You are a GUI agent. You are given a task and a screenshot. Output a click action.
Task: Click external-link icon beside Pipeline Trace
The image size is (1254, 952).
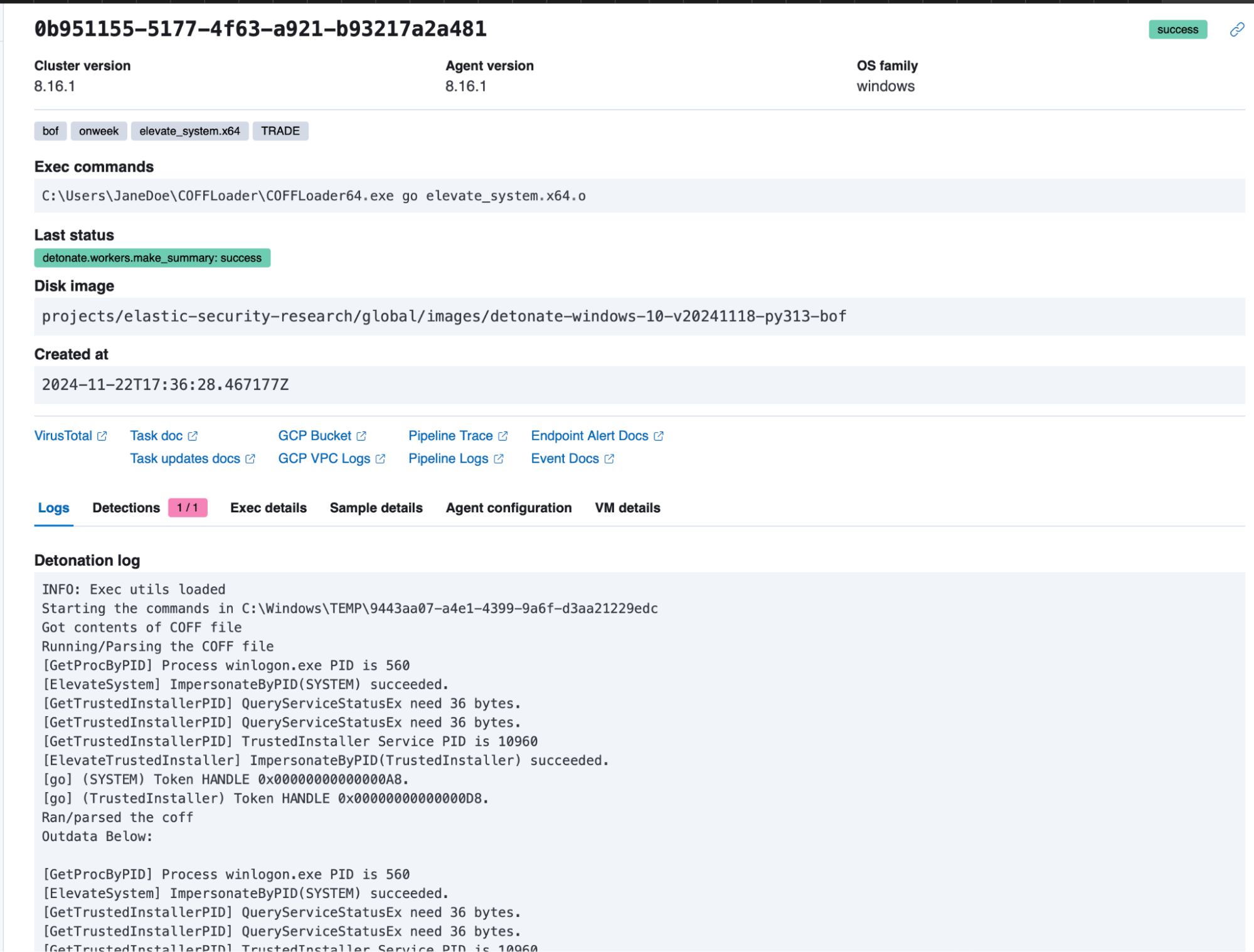pos(503,436)
